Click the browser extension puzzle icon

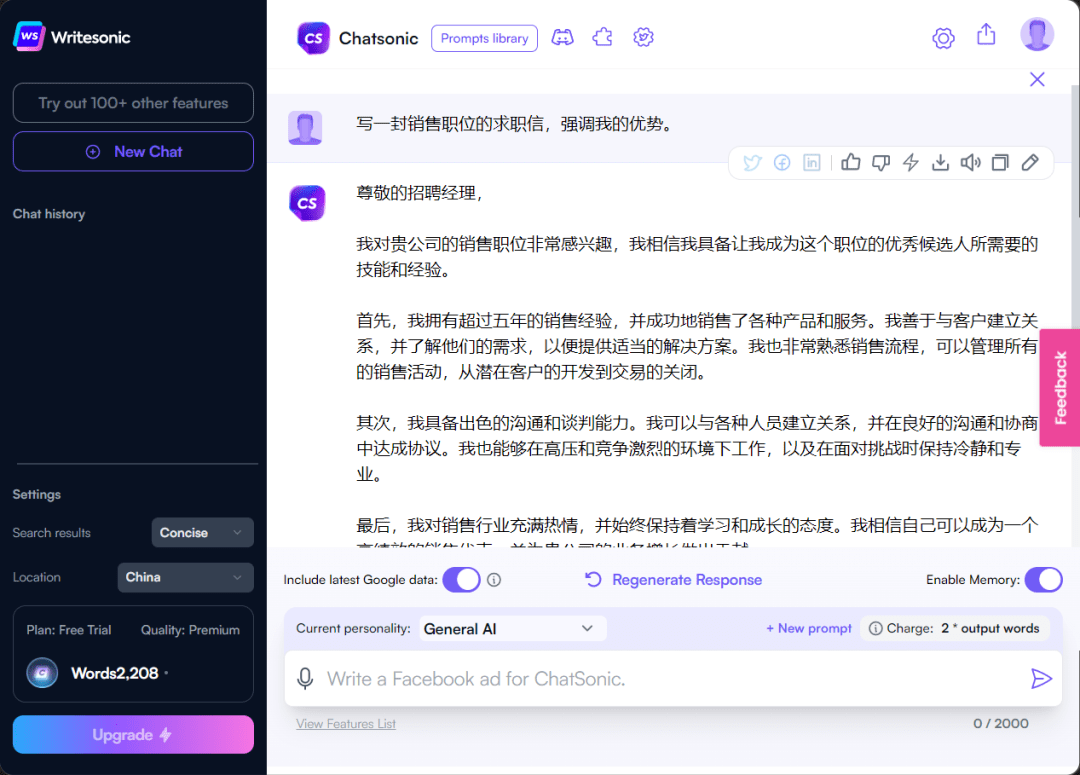pyautogui.click(x=602, y=36)
